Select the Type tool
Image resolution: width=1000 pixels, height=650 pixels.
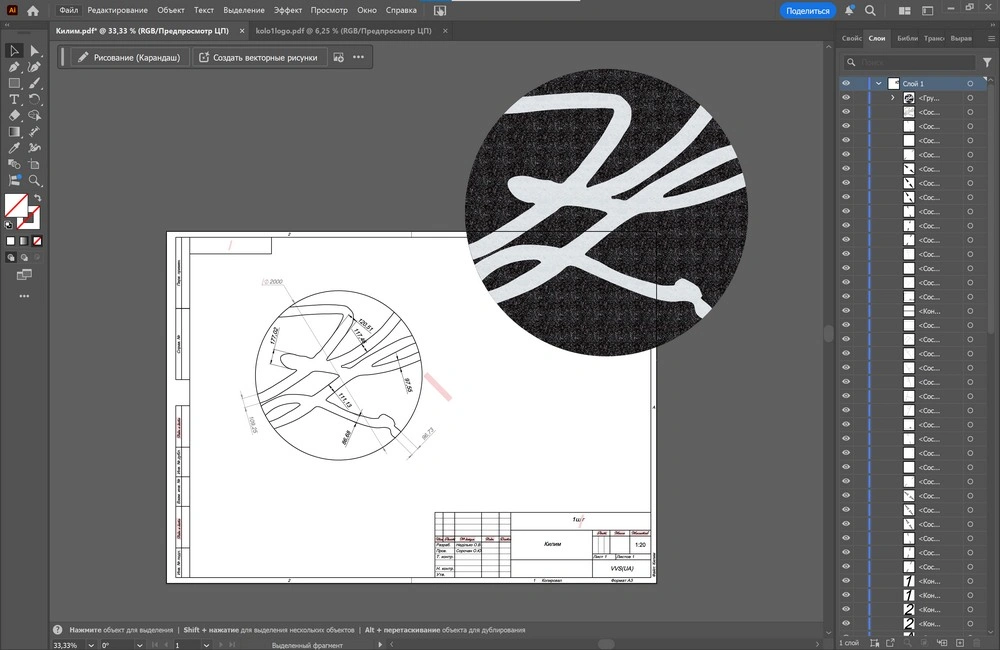pos(15,100)
